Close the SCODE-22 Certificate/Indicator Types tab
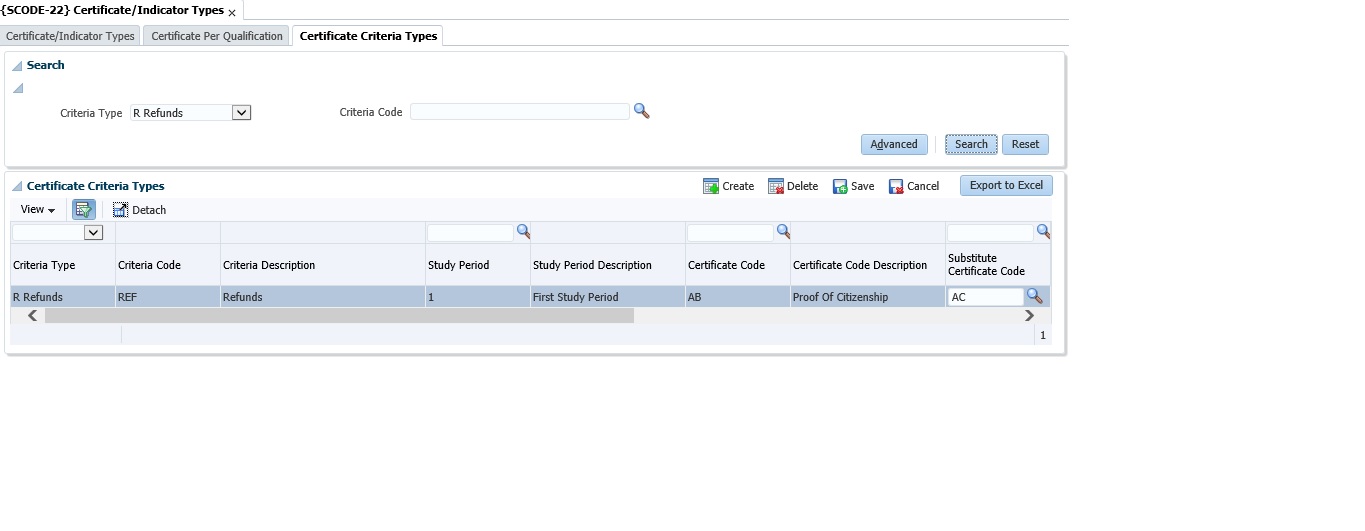This screenshot has width=1365, height=531. (x=232, y=13)
